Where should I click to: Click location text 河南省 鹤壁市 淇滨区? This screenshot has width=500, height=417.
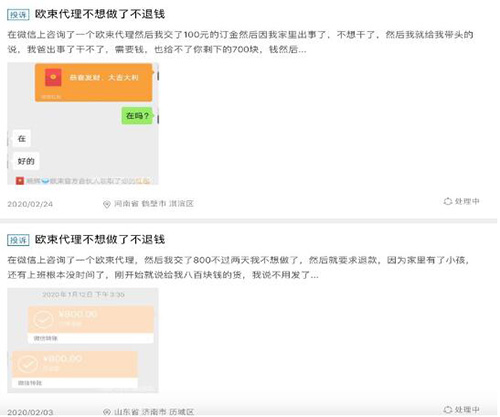tap(154, 204)
